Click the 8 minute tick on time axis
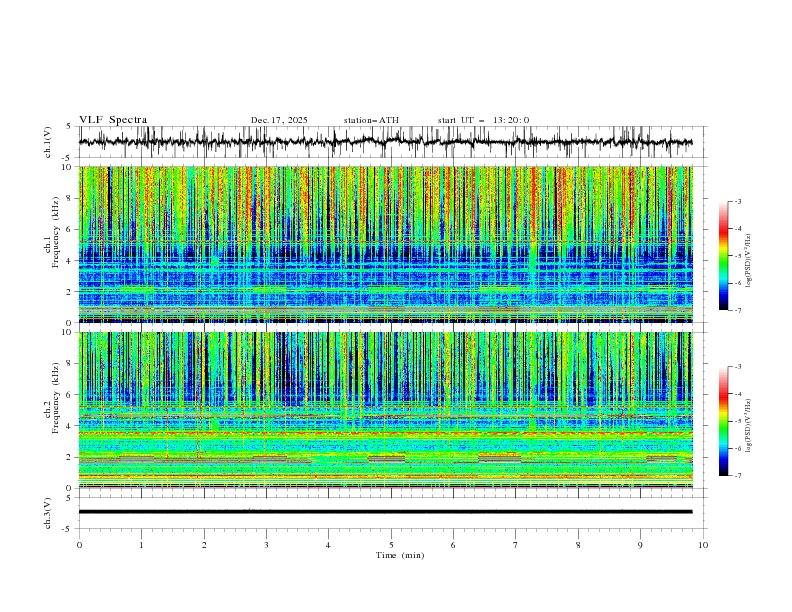The width and height of the screenshot is (792, 612). [x=578, y=545]
